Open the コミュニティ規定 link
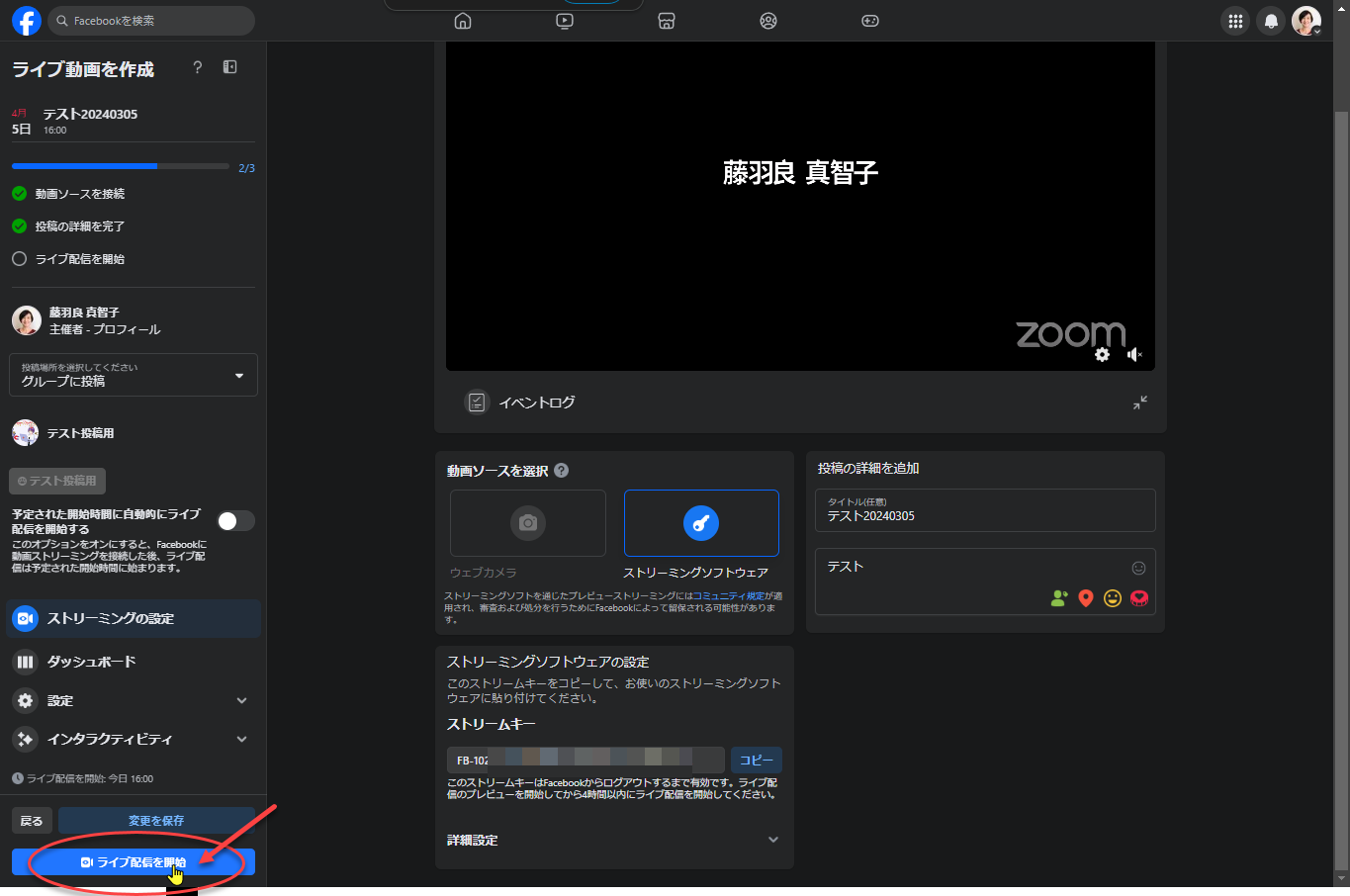The height and width of the screenshot is (896, 1350). (728, 596)
